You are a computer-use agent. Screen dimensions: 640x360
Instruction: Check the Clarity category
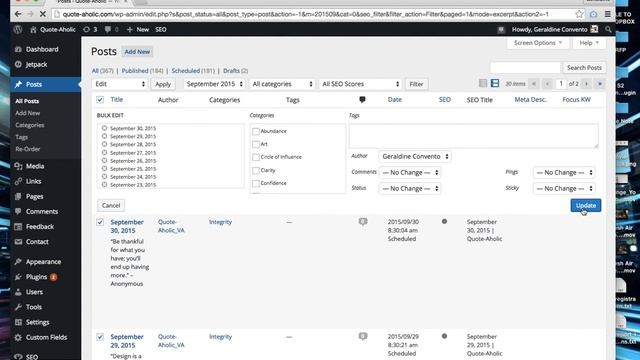(x=256, y=170)
